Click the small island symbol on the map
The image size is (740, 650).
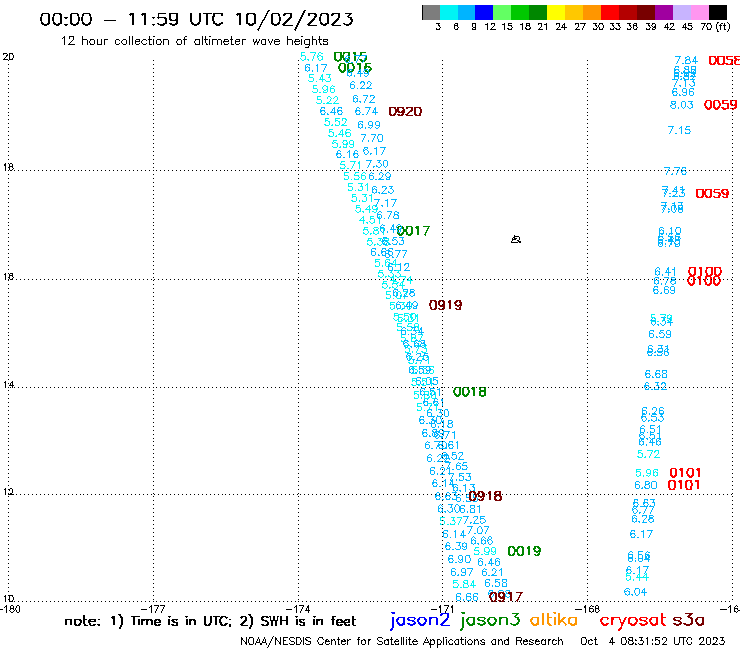click(x=516, y=239)
